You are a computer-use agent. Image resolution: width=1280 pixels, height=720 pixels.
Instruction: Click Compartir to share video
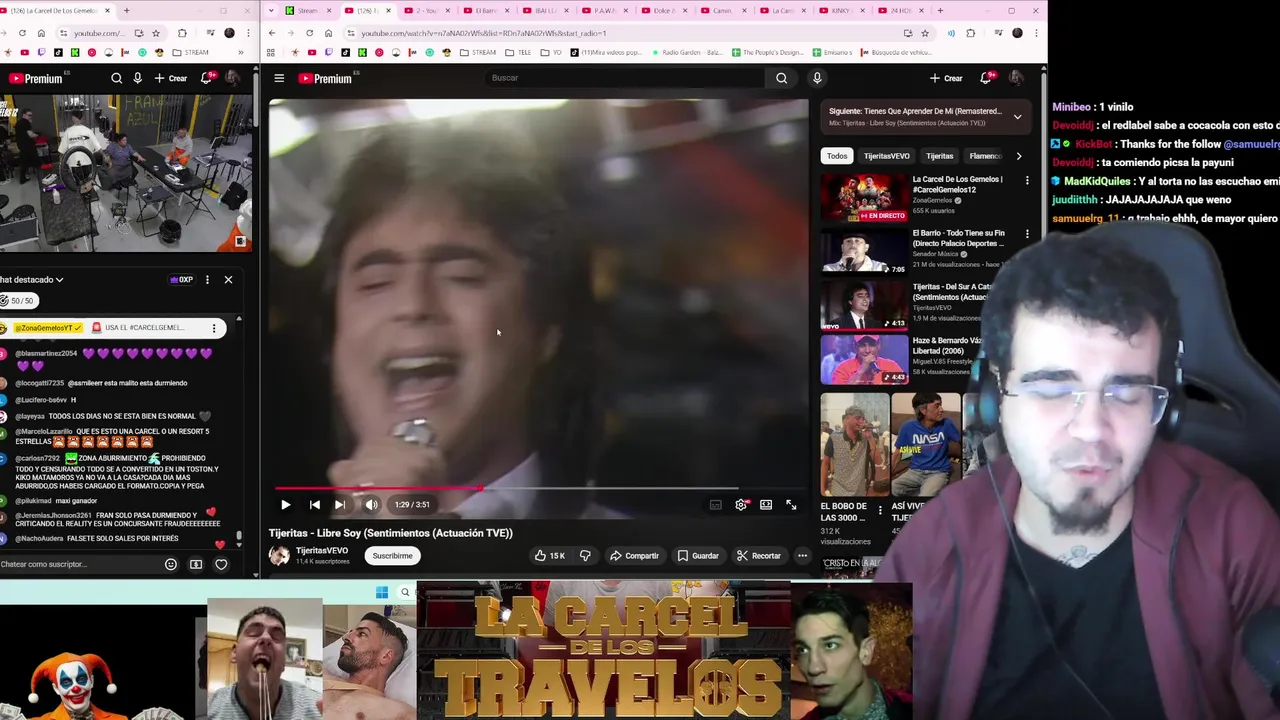634,556
